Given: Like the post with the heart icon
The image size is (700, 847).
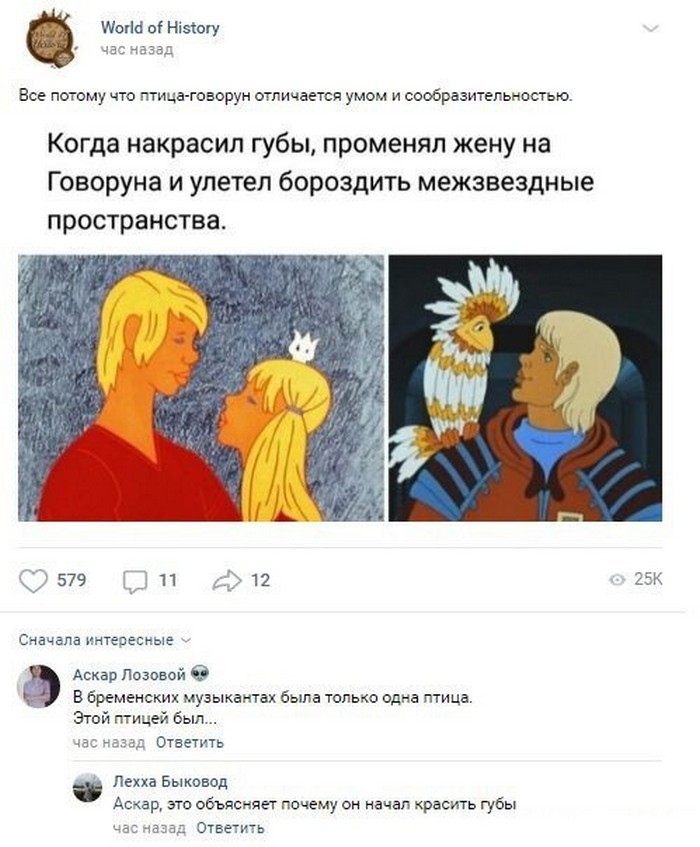Looking at the screenshot, I should click(x=33, y=581).
